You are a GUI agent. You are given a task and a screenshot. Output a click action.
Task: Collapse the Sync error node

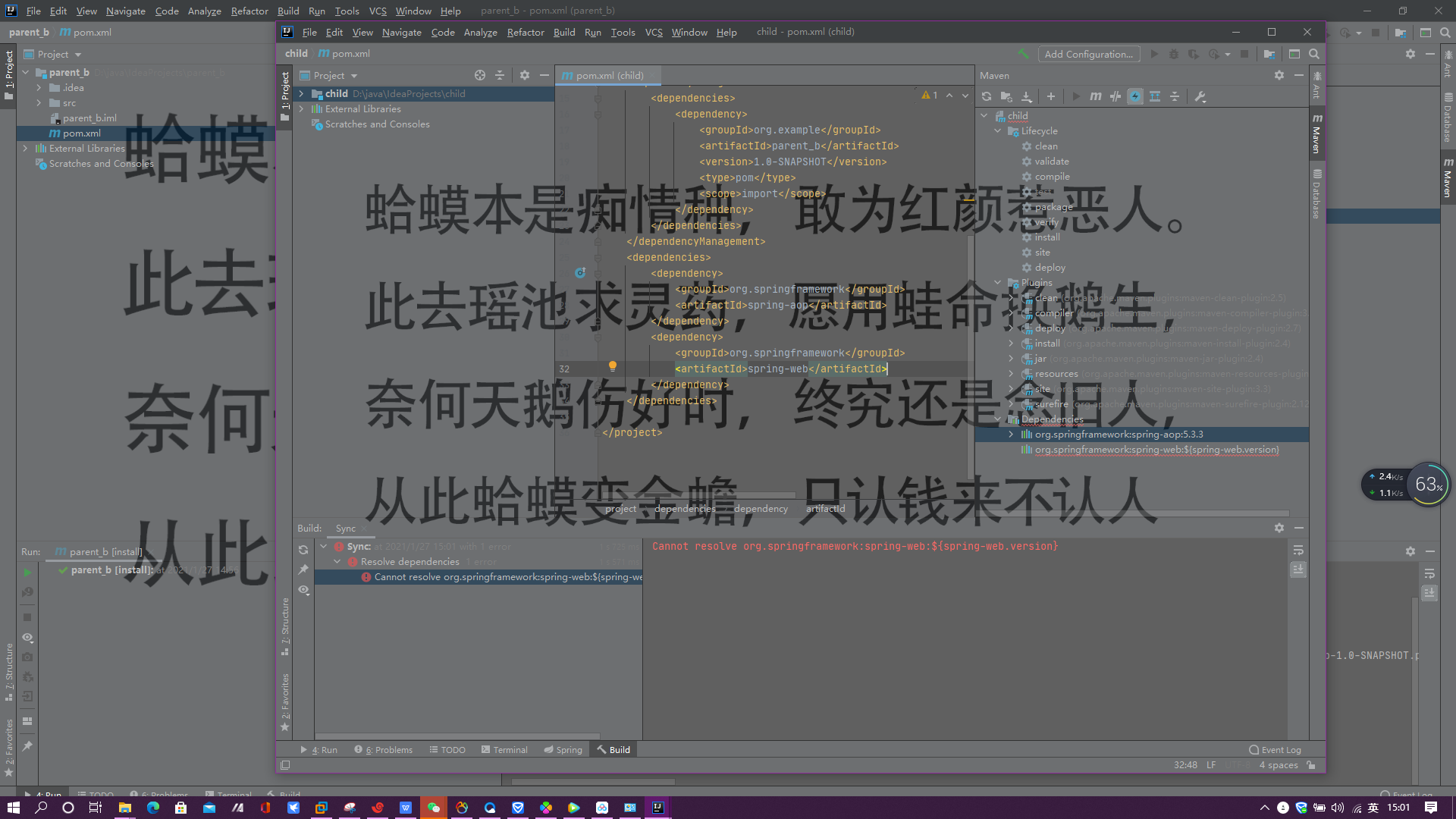pos(324,547)
